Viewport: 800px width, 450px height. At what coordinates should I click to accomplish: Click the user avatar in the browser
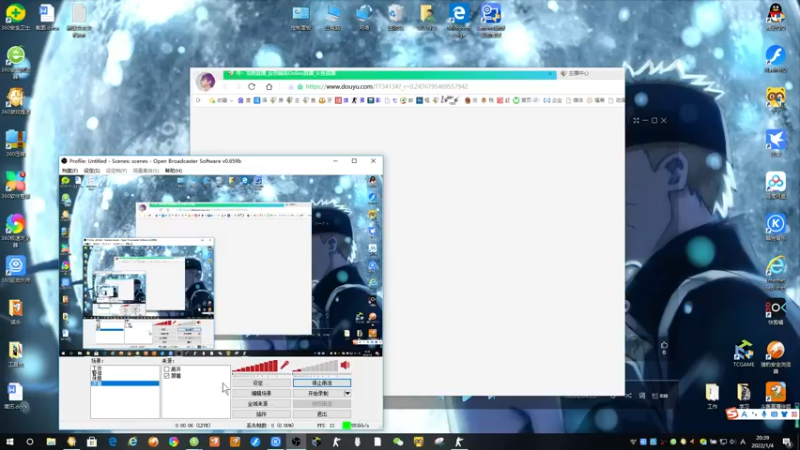pyautogui.click(x=206, y=81)
